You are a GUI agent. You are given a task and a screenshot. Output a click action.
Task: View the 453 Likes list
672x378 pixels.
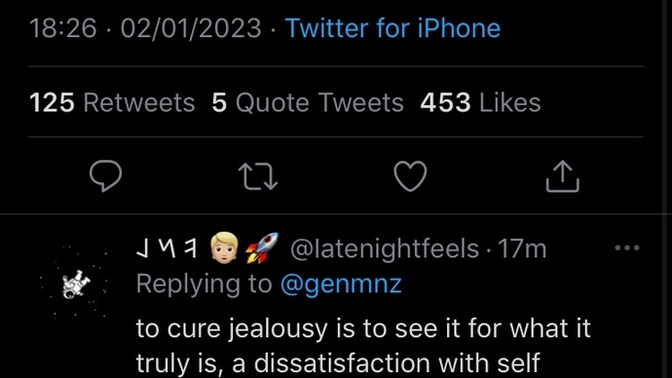[480, 103]
